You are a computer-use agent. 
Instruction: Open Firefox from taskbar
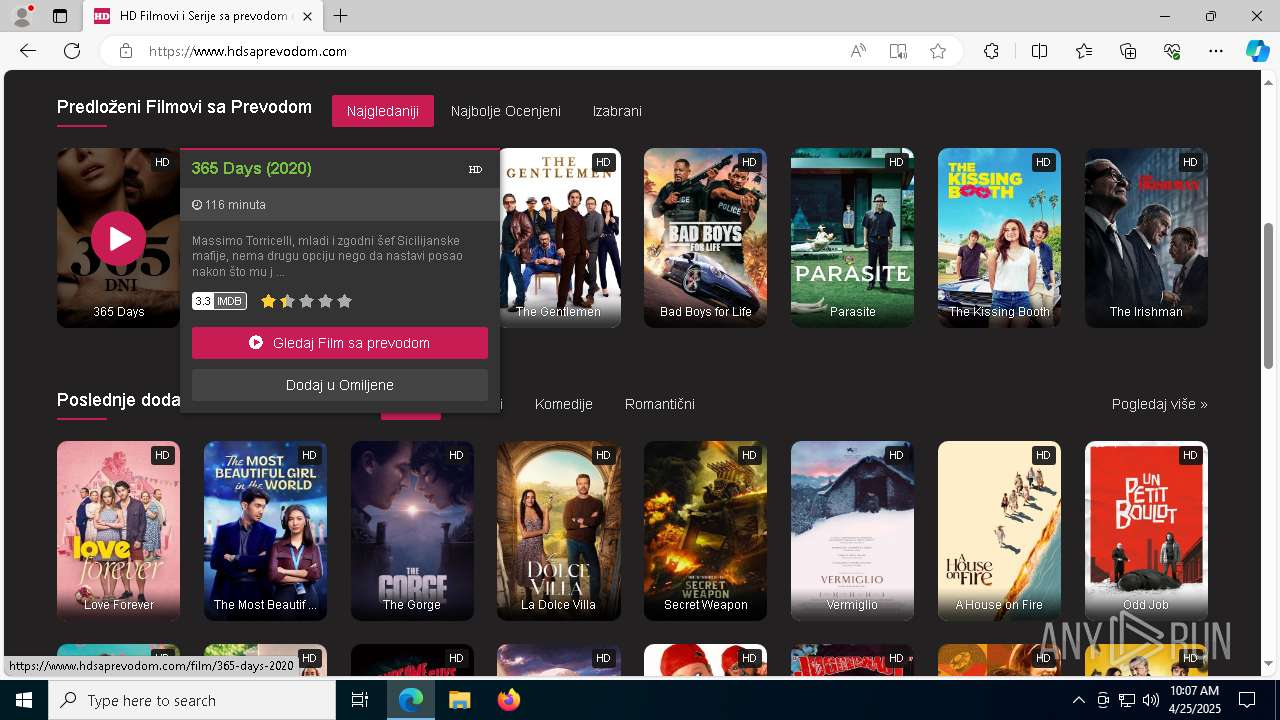(508, 700)
